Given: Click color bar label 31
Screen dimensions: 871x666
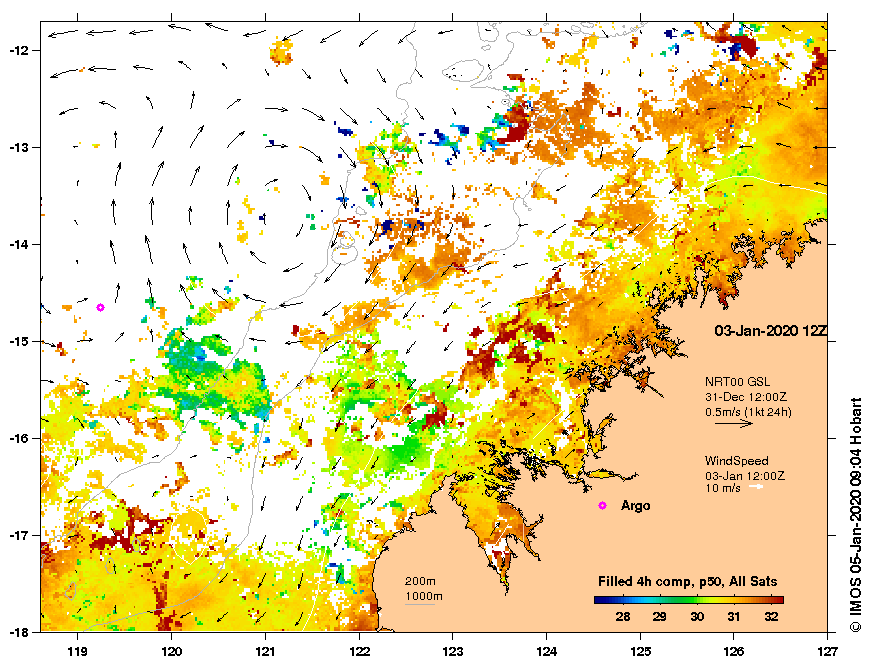Looking at the screenshot, I should tap(734, 616).
